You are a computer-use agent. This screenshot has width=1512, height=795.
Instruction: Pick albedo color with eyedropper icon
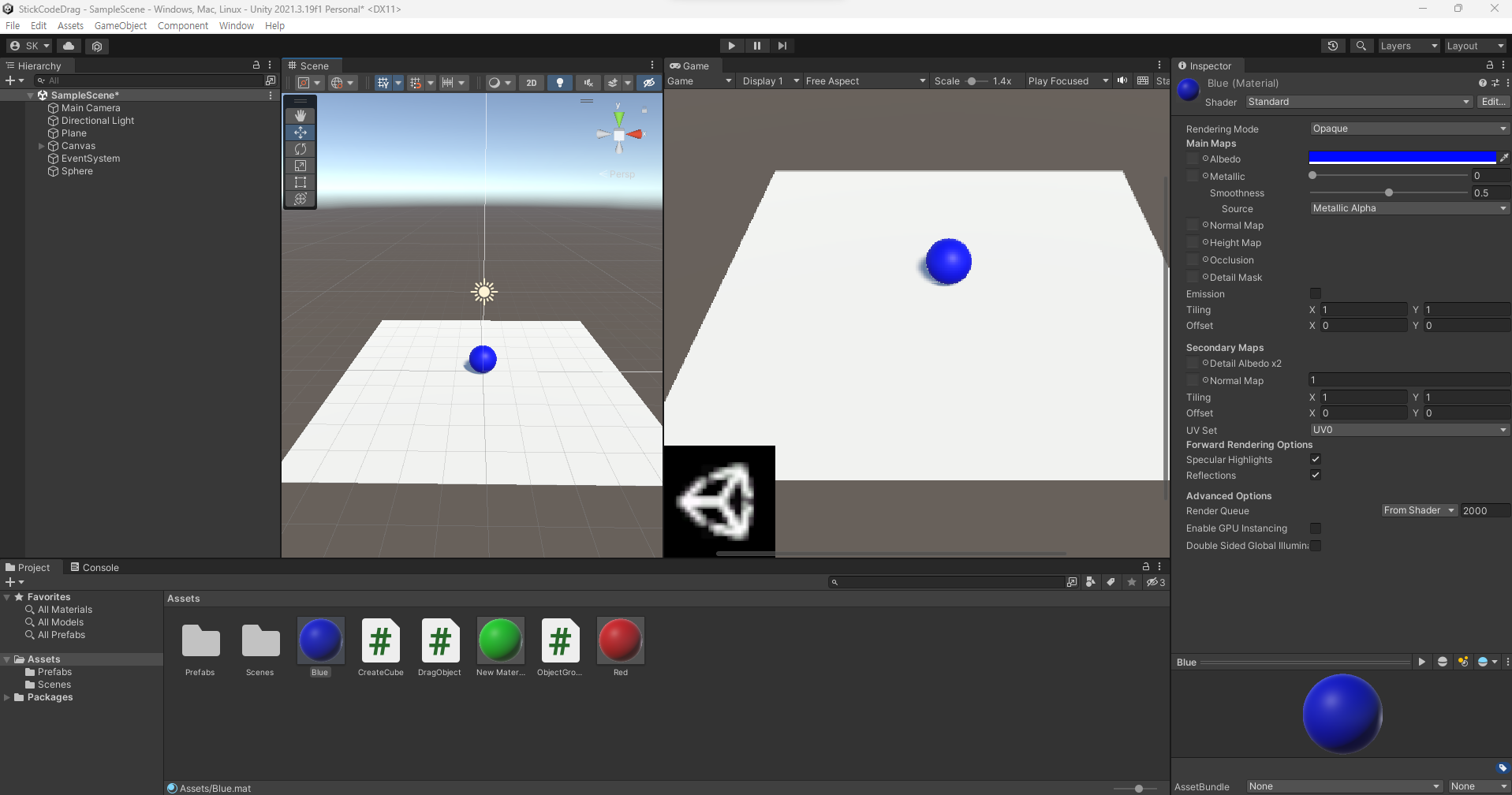(x=1504, y=158)
